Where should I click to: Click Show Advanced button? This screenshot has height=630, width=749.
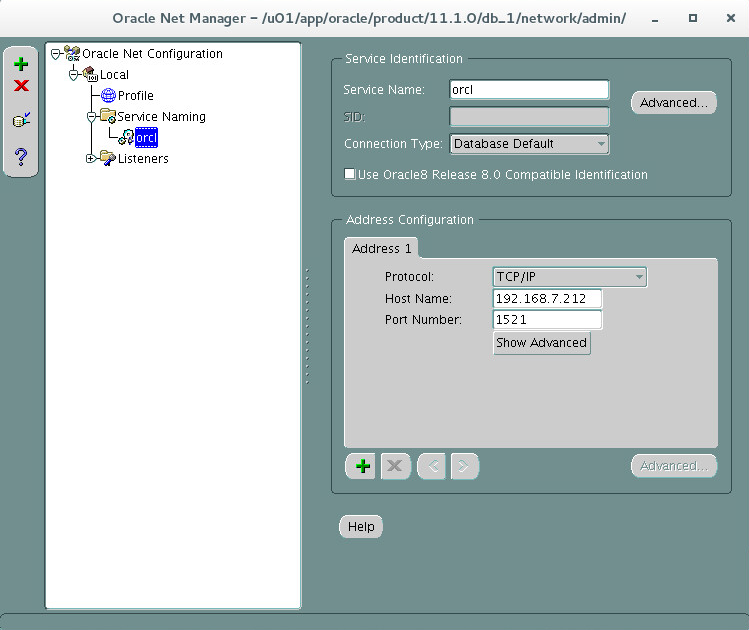(542, 343)
